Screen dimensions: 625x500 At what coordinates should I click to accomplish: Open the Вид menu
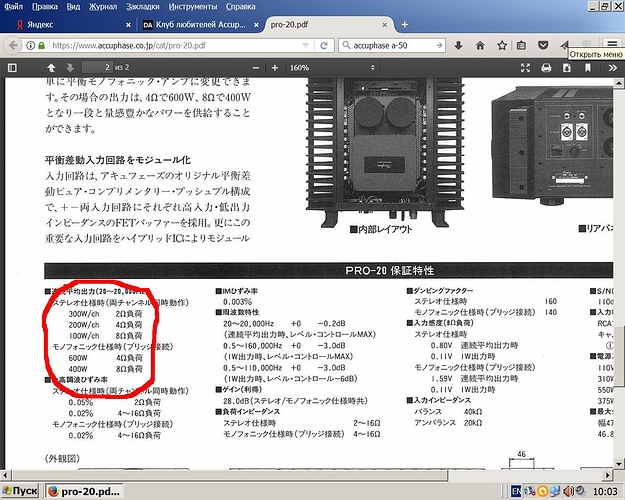73,6
